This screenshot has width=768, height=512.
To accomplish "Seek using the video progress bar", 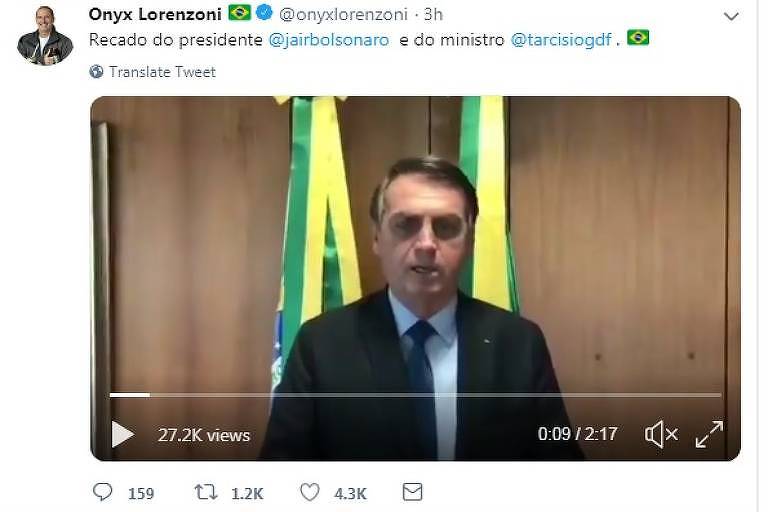I will coord(415,394).
